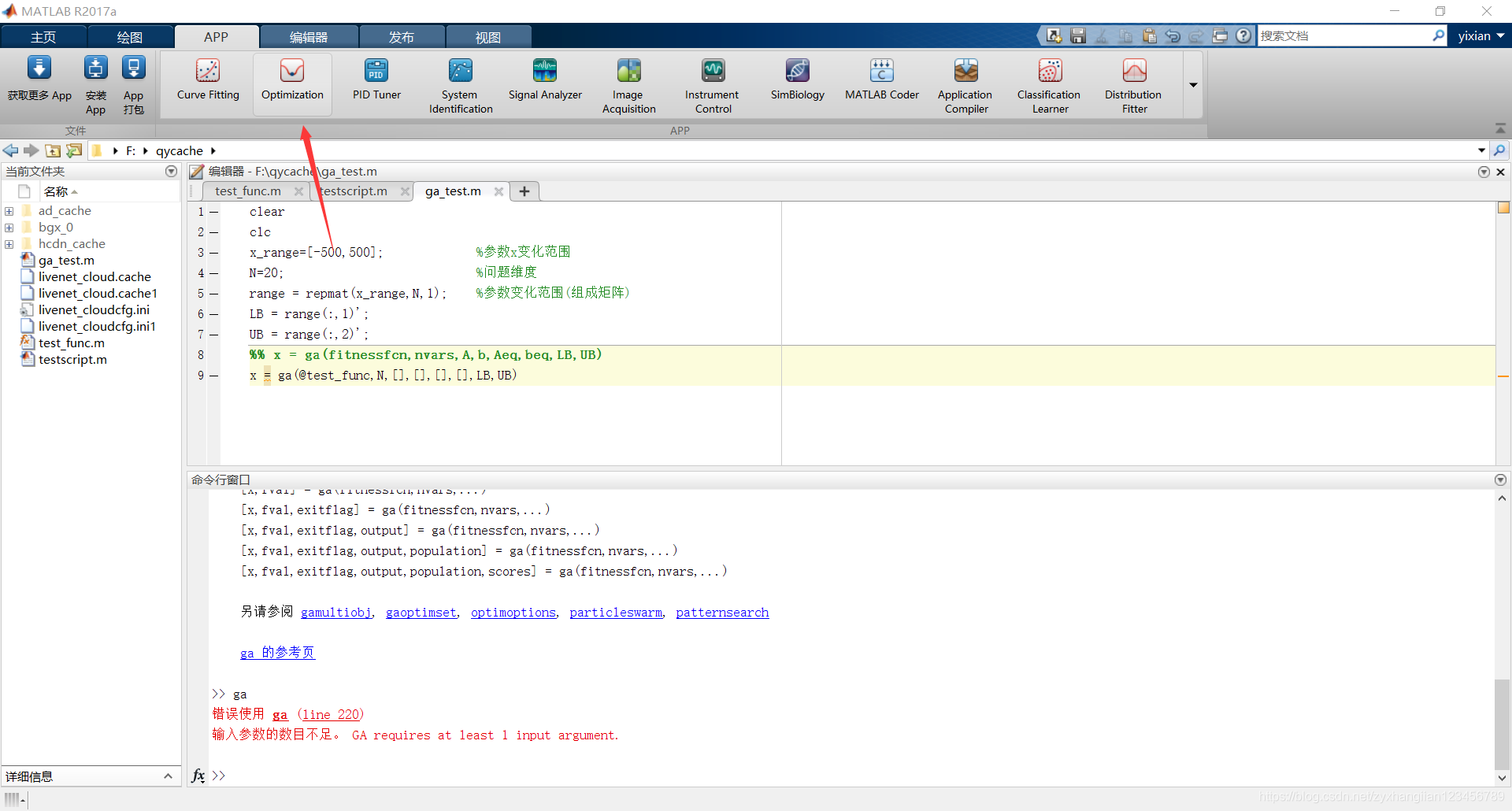Screen dimensions: 1512x811
Task: Paste using the quick access clipboard icon
Action: [1150, 36]
